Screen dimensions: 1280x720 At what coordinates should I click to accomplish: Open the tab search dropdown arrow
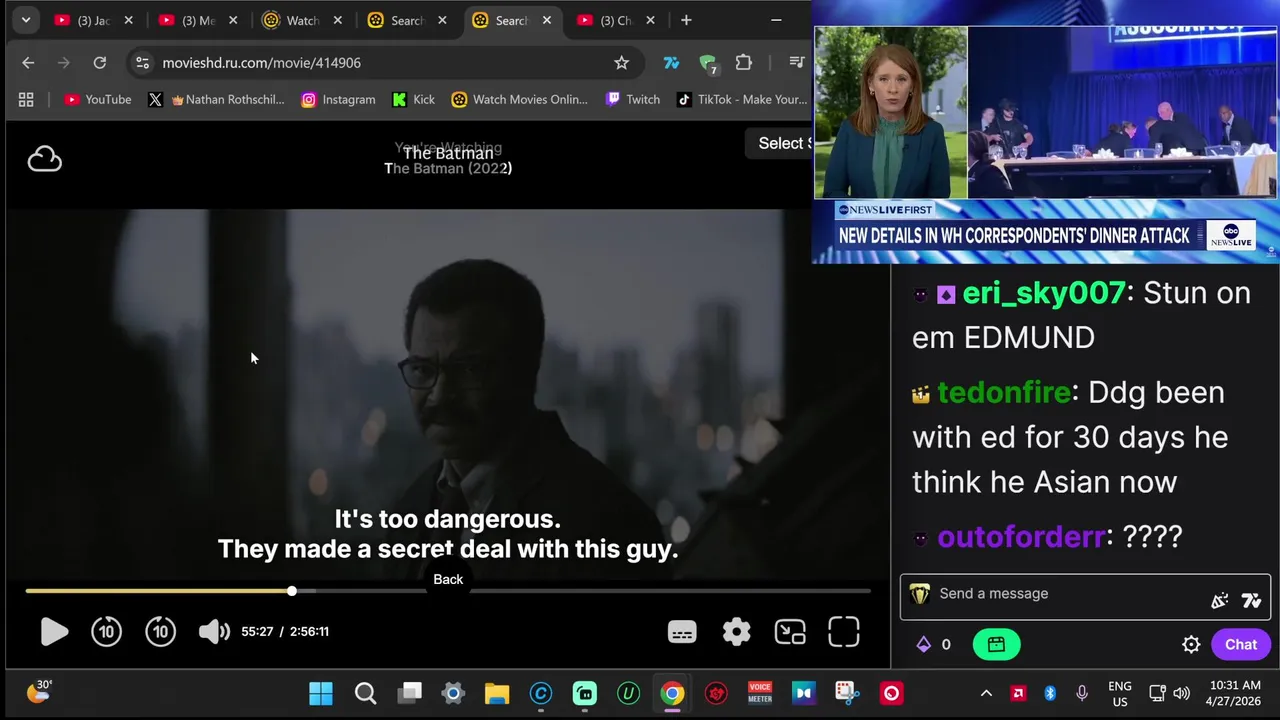(x=26, y=20)
